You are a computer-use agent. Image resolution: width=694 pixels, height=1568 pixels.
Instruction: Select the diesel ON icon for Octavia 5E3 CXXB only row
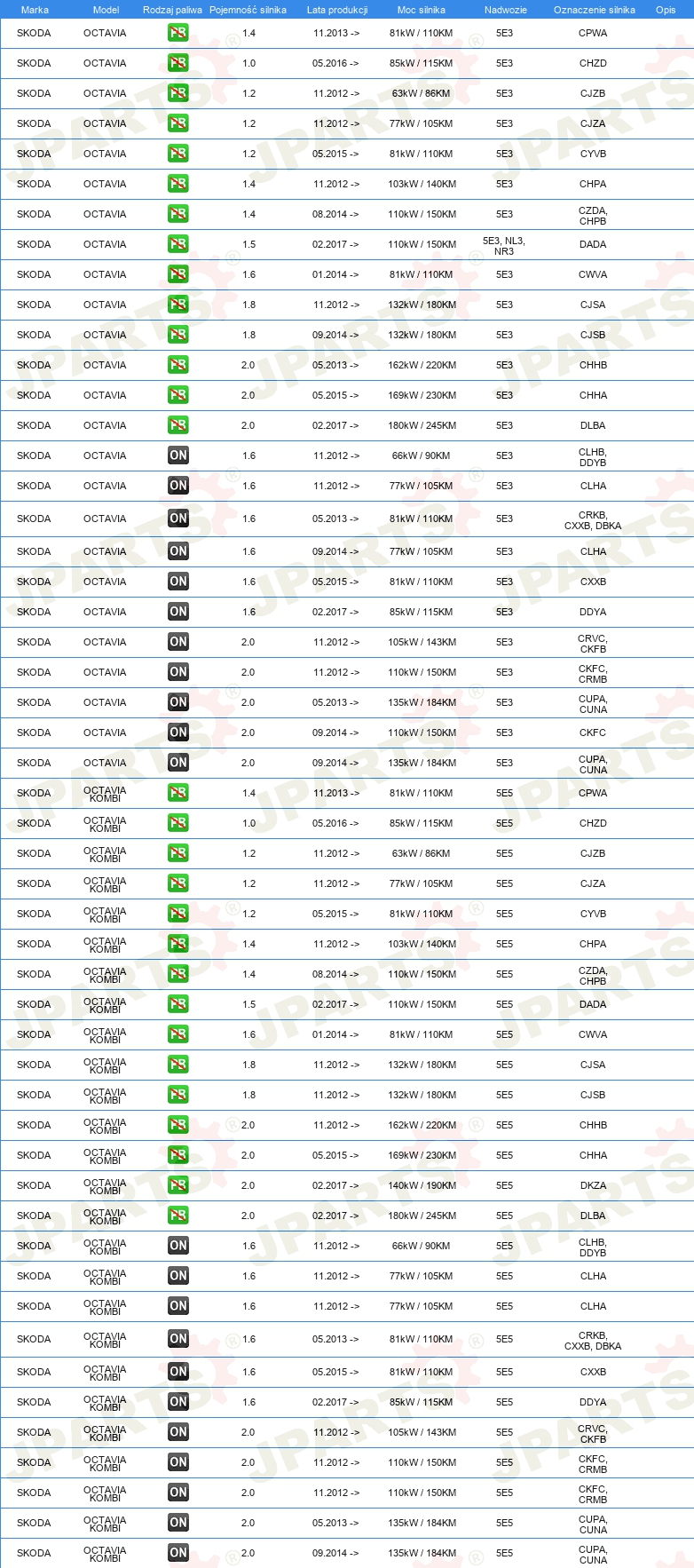click(178, 582)
